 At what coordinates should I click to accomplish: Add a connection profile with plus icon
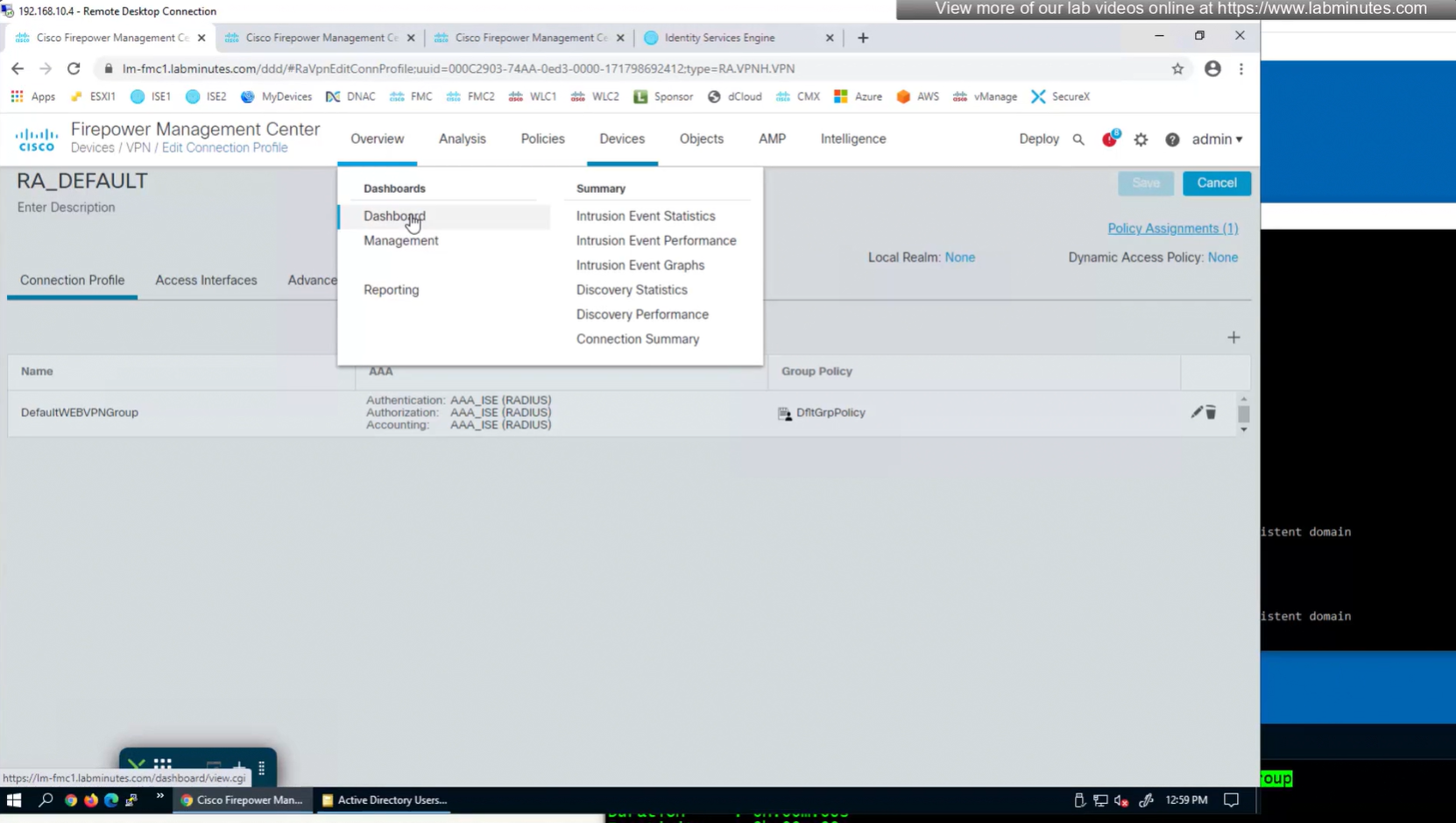click(x=1233, y=337)
